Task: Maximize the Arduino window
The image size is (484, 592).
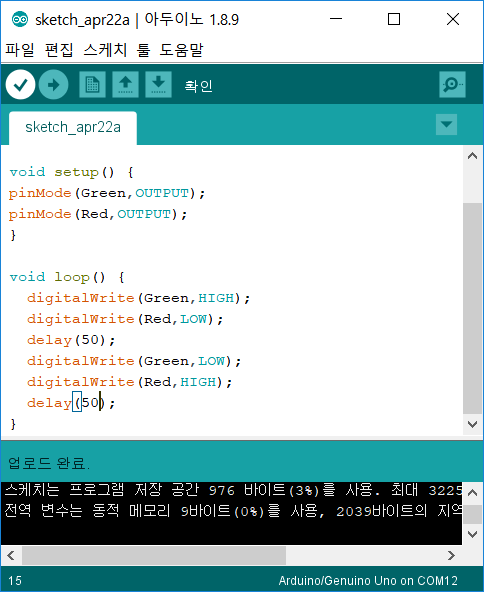Action: click(394, 19)
